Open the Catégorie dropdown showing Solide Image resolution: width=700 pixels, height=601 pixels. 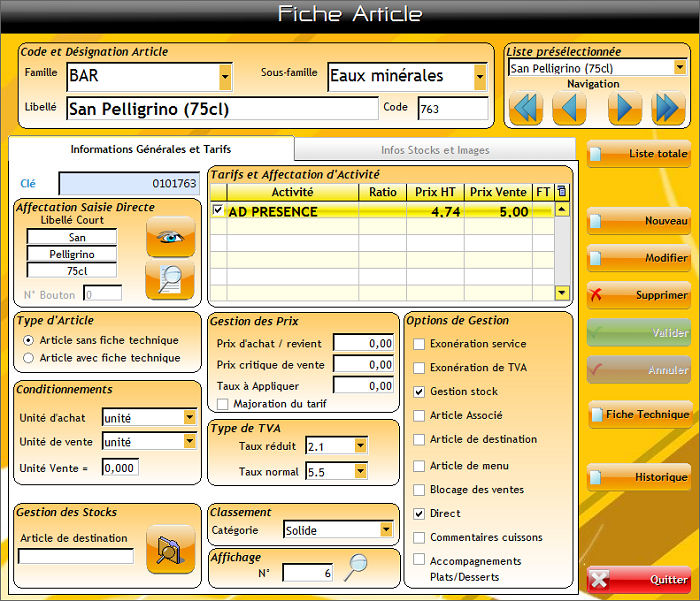click(x=386, y=530)
